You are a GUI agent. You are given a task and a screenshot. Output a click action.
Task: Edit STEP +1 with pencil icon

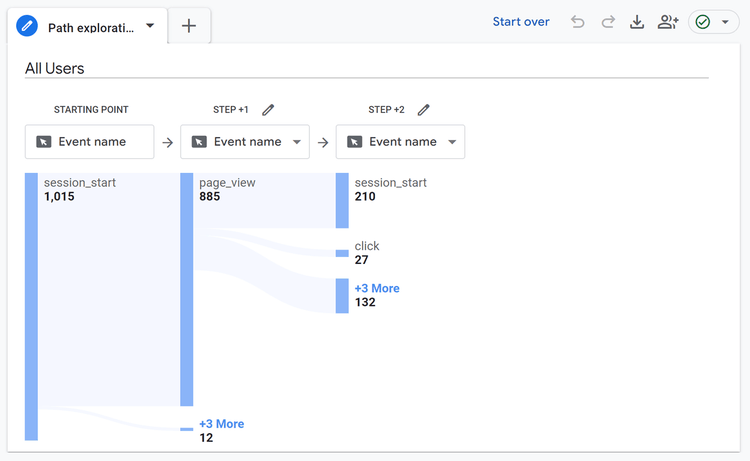click(x=268, y=110)
